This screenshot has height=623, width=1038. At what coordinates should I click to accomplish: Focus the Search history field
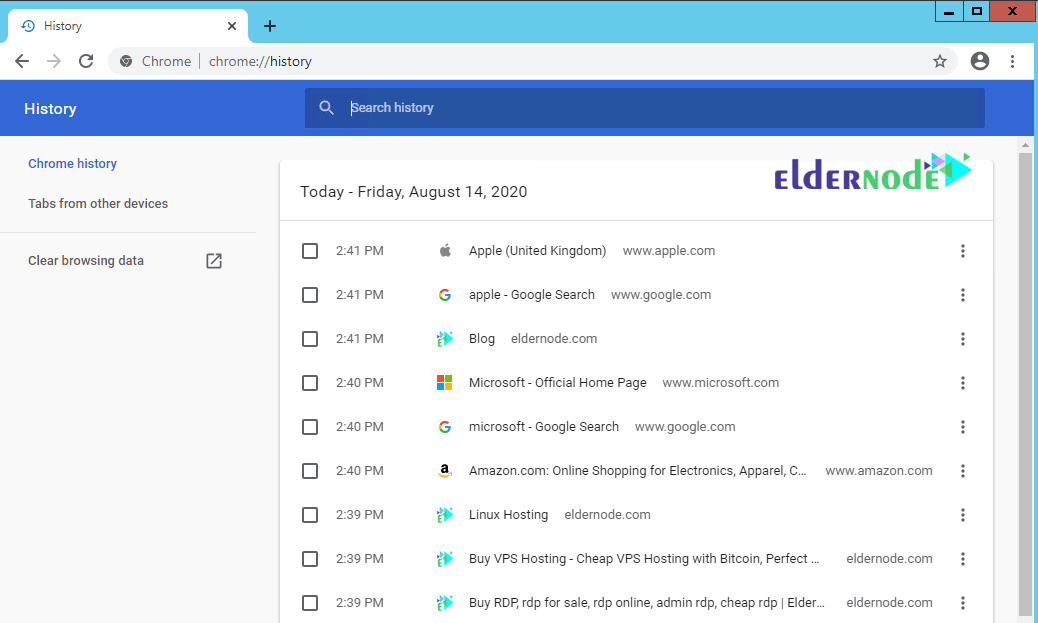[x=644, y=108]
